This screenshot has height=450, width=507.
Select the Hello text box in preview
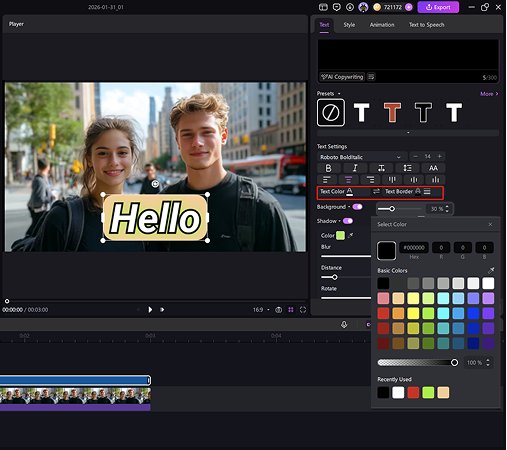coord(155,217)
